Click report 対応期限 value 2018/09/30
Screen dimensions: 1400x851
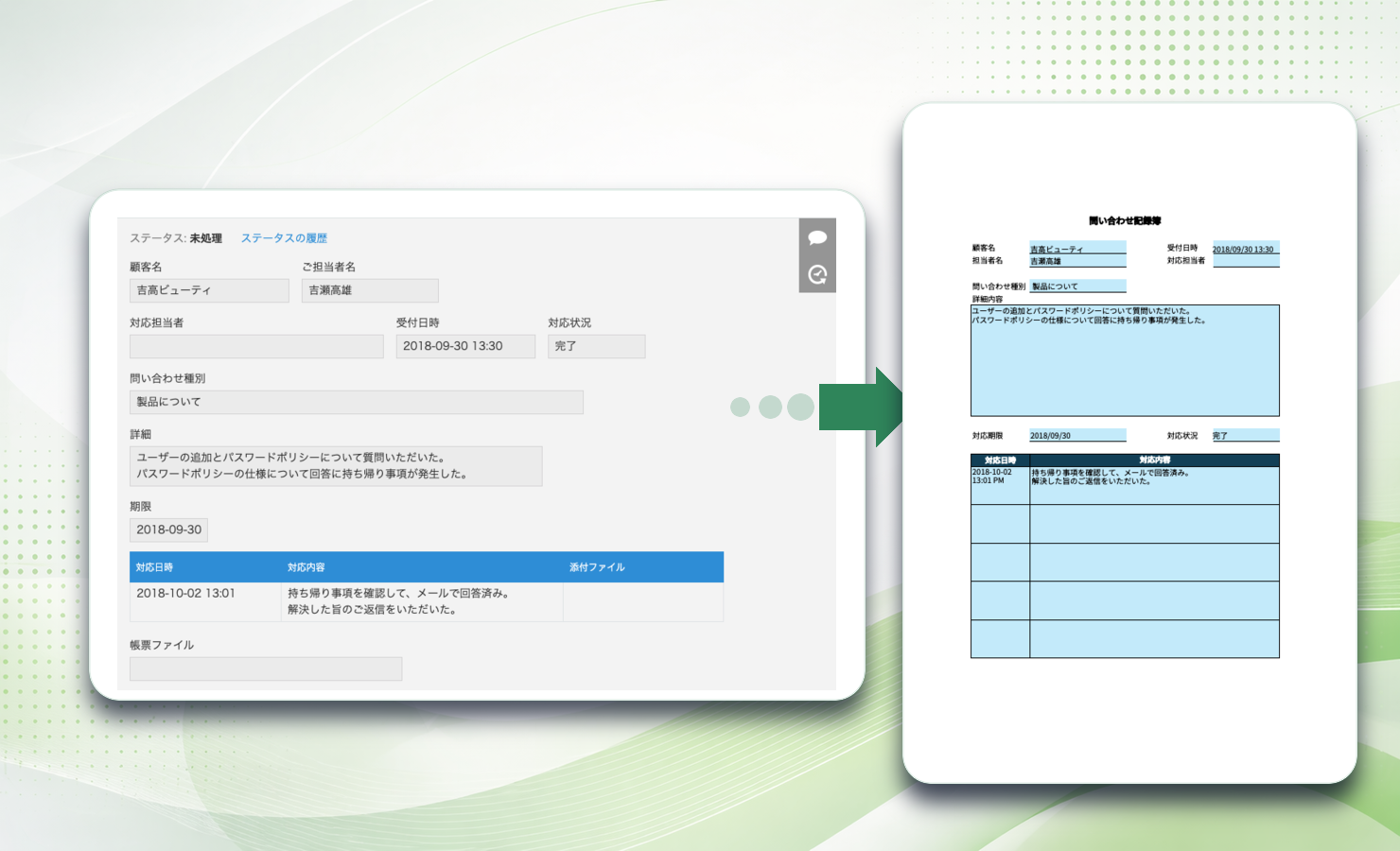[x=1077, y=435]
